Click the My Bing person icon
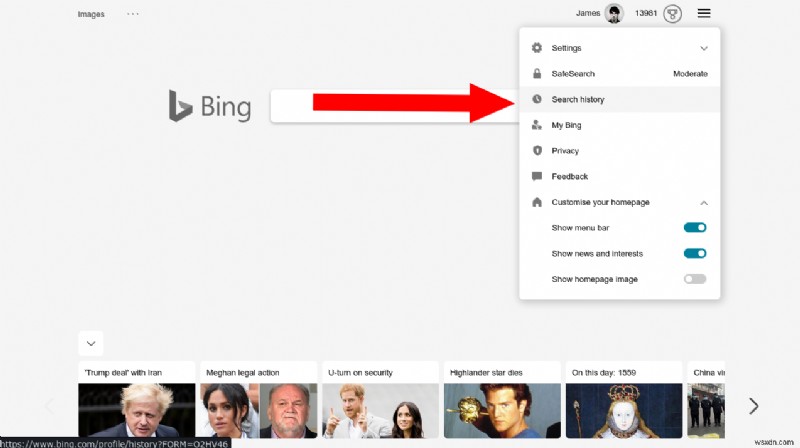This screenshot has height=448, width=800. pyautogui.click(x=537, y=125)
